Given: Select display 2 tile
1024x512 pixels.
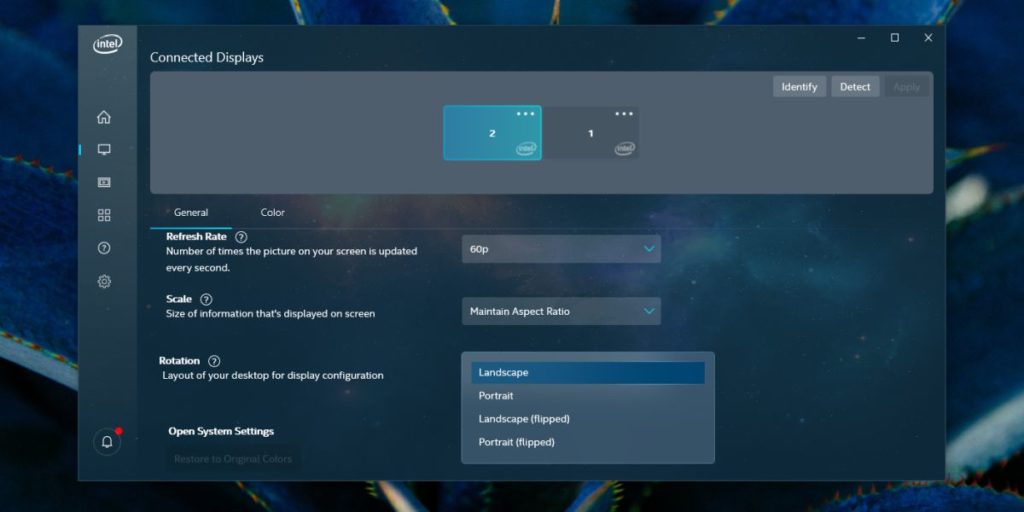Looking at the screenshot, I should coord(492,133).
